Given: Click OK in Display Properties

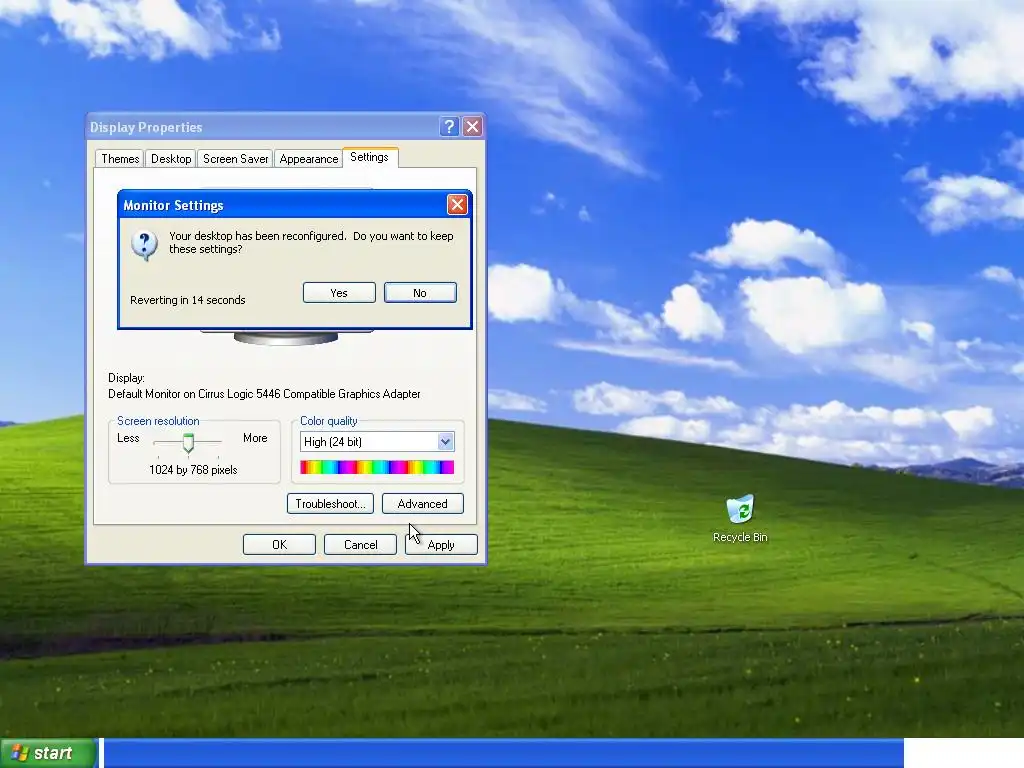Looking at the screenshot, I should pos(280,545).
